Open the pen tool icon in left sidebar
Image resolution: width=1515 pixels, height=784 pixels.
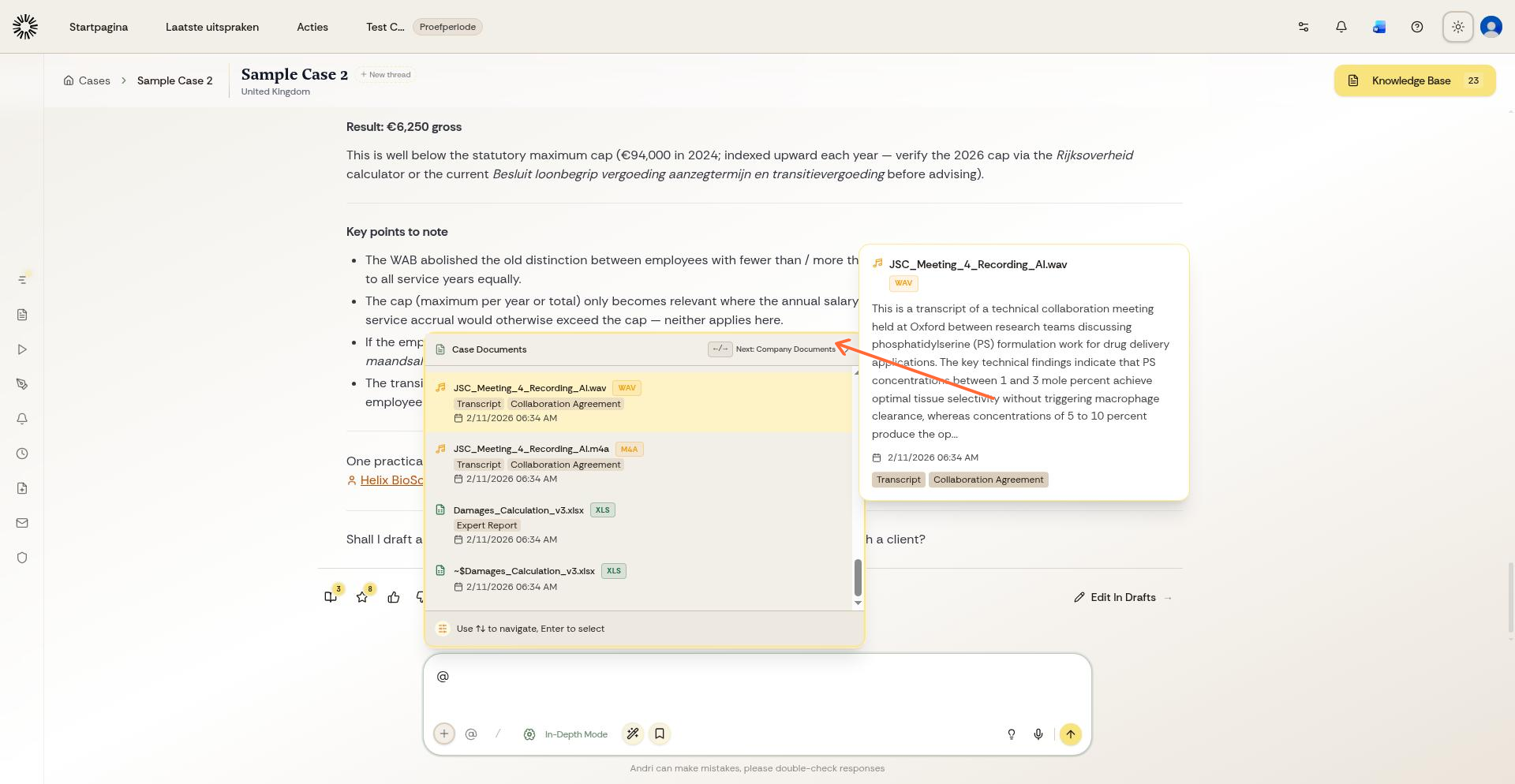22,384
